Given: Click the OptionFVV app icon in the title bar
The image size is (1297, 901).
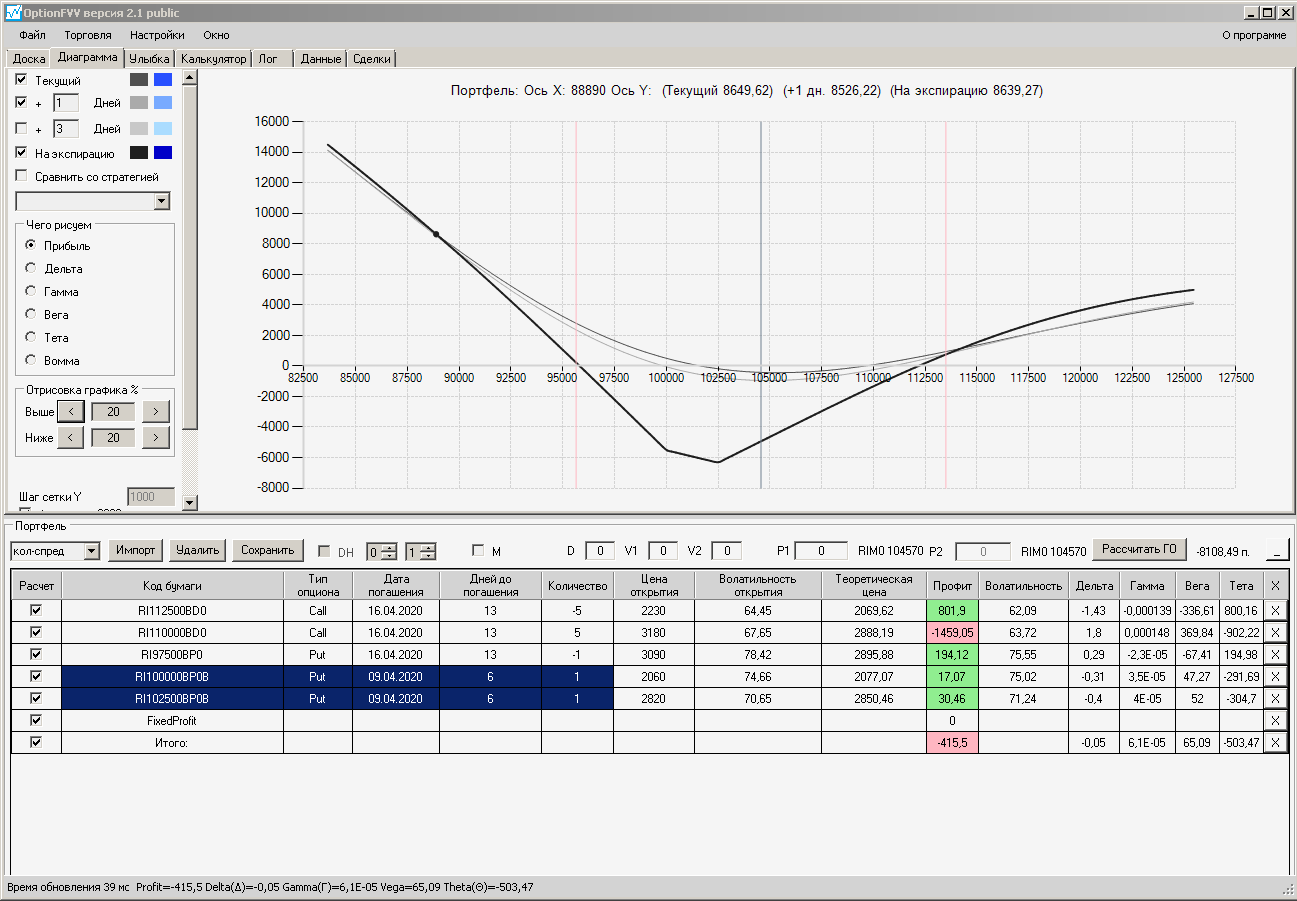Looking at the screenshot, I should pos(12,13).
